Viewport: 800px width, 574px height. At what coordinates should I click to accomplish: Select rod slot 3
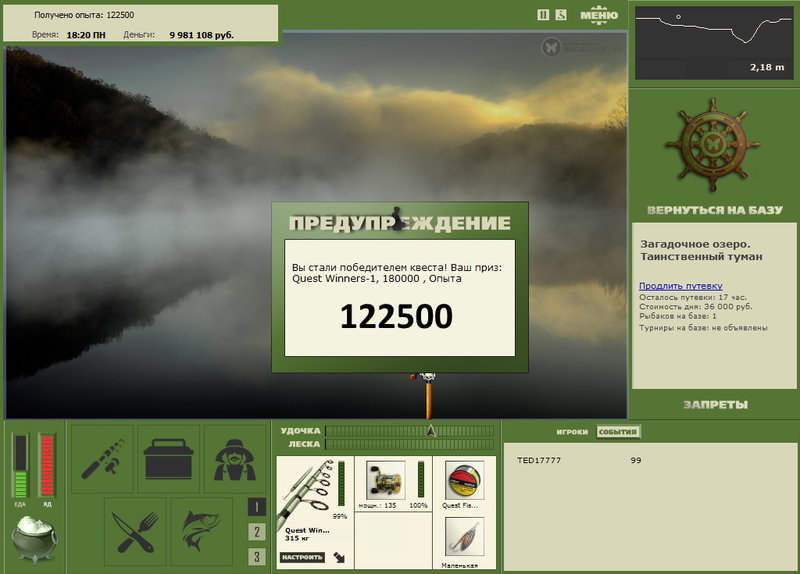pyautogui.click(x=257, y=556)
